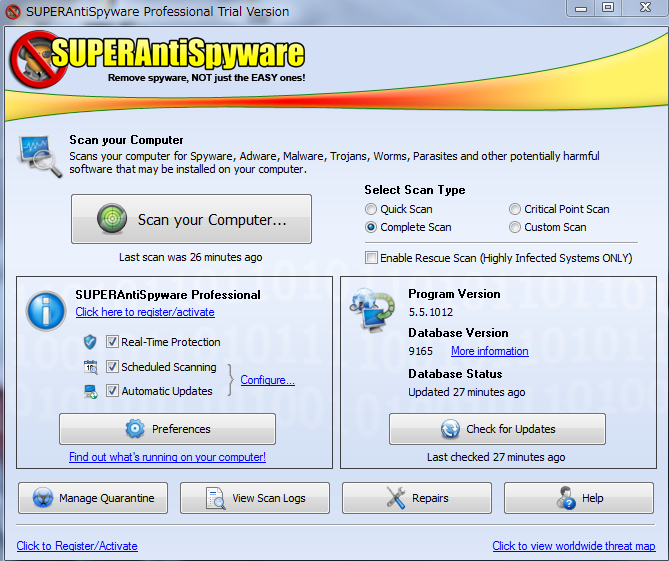Click the title bar application icon
This screenshot has height=561, width=669.
click(13, 12)
